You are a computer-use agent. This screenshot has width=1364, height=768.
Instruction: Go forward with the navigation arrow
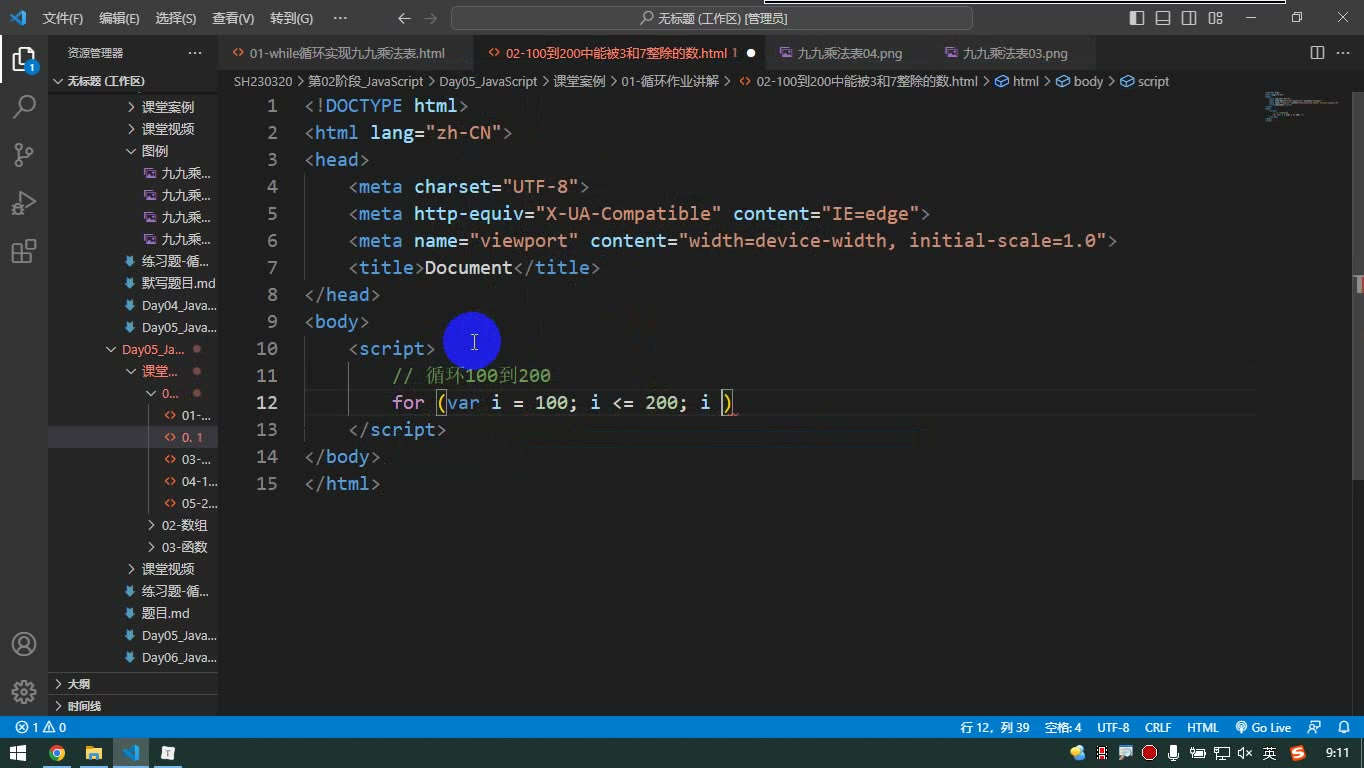click(x=431, y=18)
